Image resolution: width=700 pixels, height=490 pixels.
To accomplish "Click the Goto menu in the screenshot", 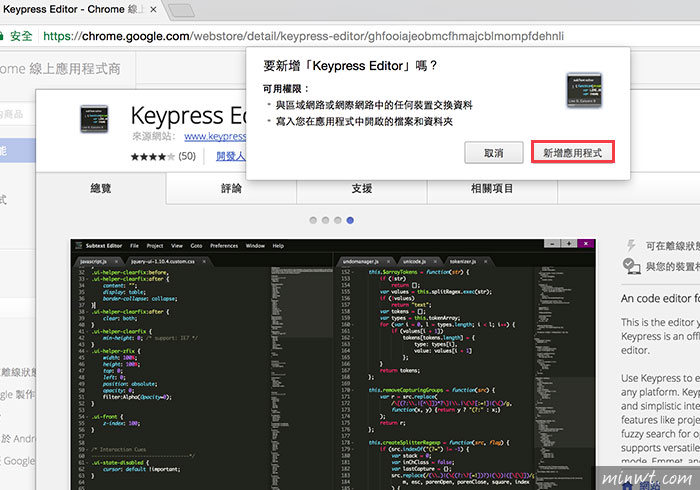I will (x=196, y=246).
